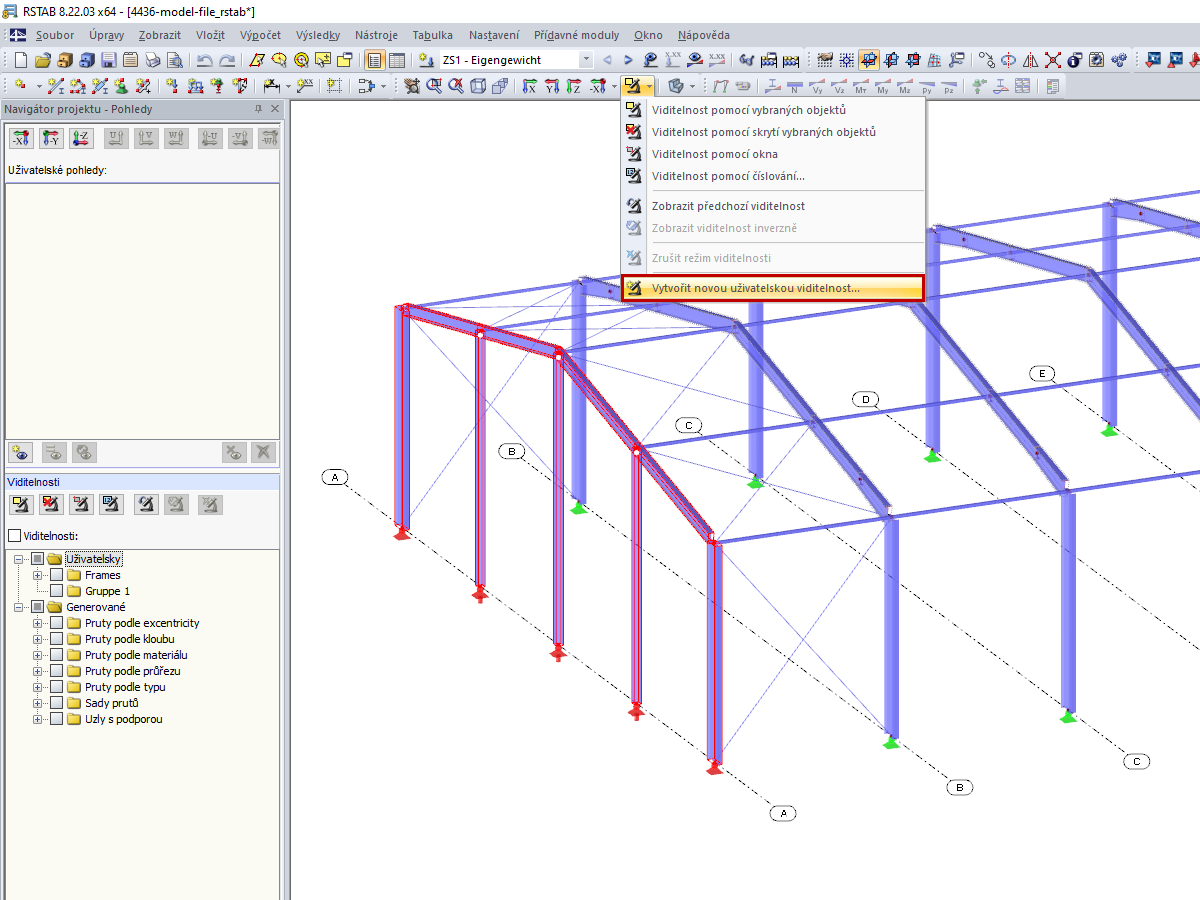Enable the Viditelnosti checkbox
Image resolution: width=1200 pixels, height=900 pixels.
pyautogui.click(x=14, y=536)
